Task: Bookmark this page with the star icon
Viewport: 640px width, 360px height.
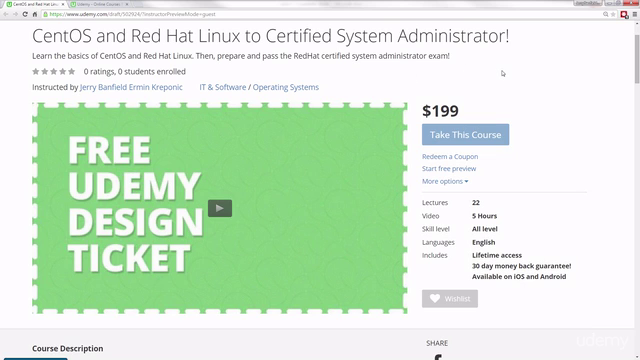Action: point(613,14)
